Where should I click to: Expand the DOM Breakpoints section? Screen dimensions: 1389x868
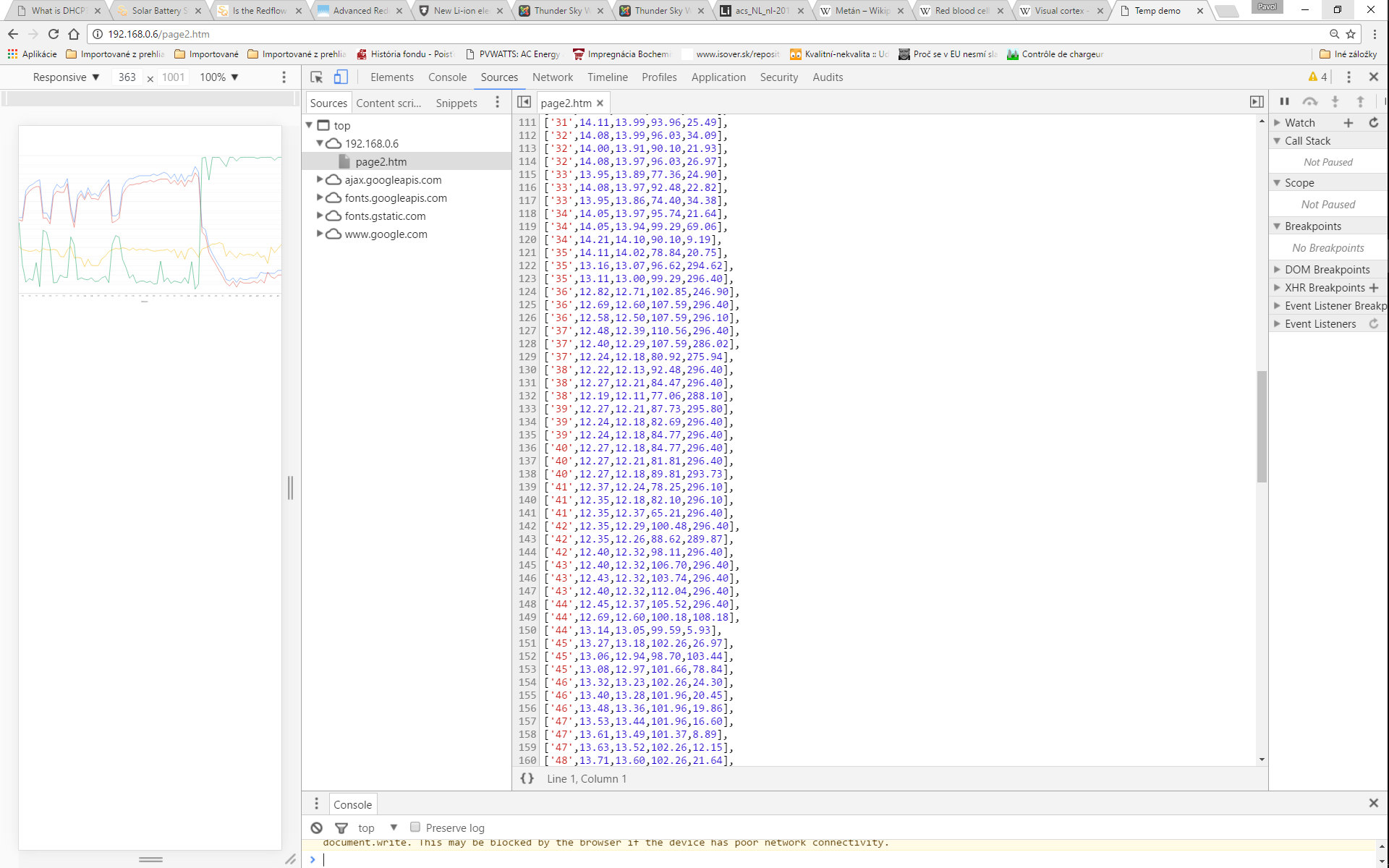point(1278,270)
